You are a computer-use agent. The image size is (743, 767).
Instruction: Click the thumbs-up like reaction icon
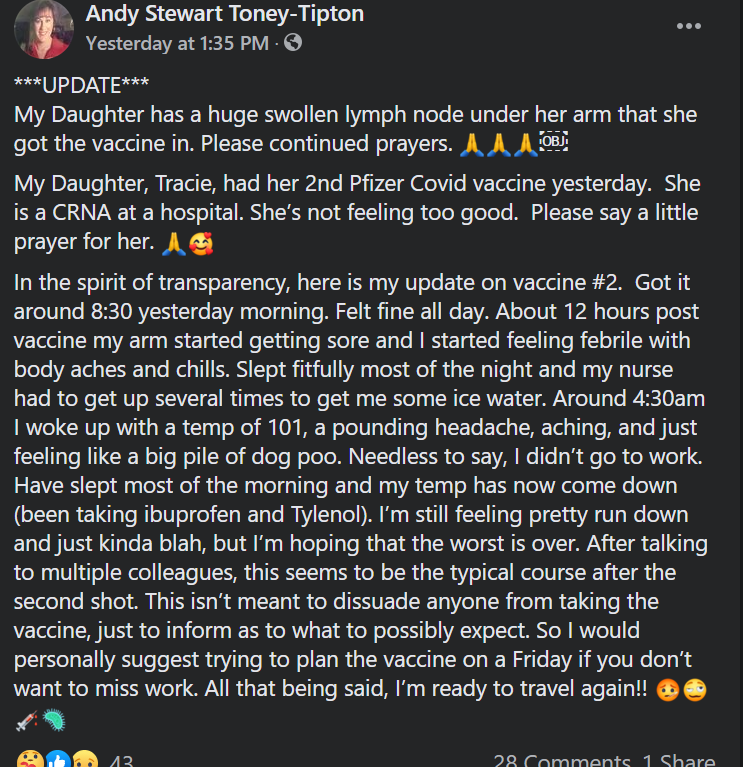56,759
